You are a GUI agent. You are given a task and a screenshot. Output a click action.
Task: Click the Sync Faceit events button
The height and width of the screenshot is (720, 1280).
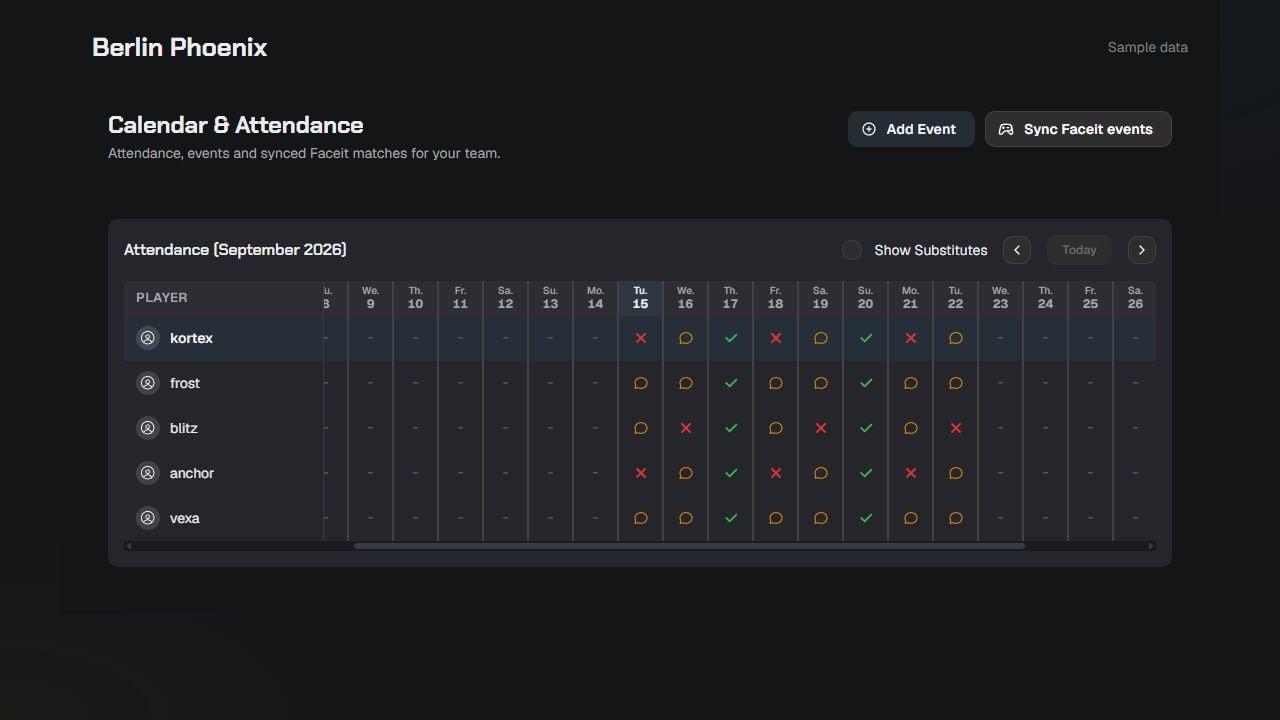click(1078, 129)
